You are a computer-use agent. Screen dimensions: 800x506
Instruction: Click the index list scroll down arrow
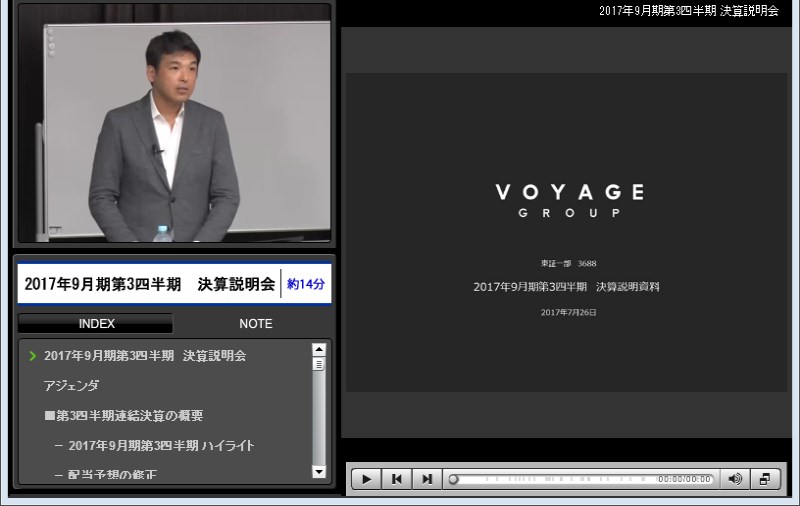(319, 472)
